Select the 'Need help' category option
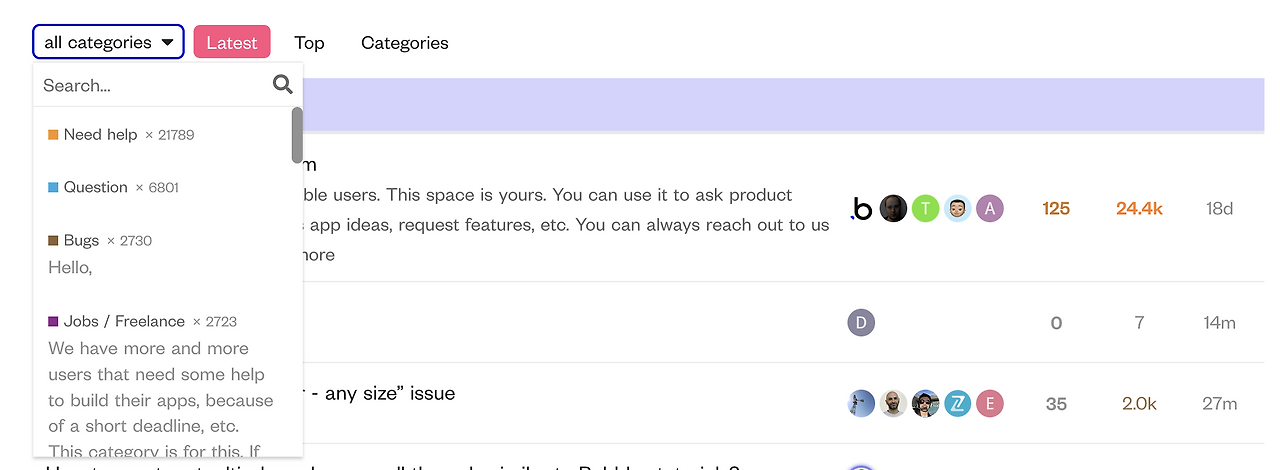1280x470 pixels. pyautogui.click(x=100, y=134)
